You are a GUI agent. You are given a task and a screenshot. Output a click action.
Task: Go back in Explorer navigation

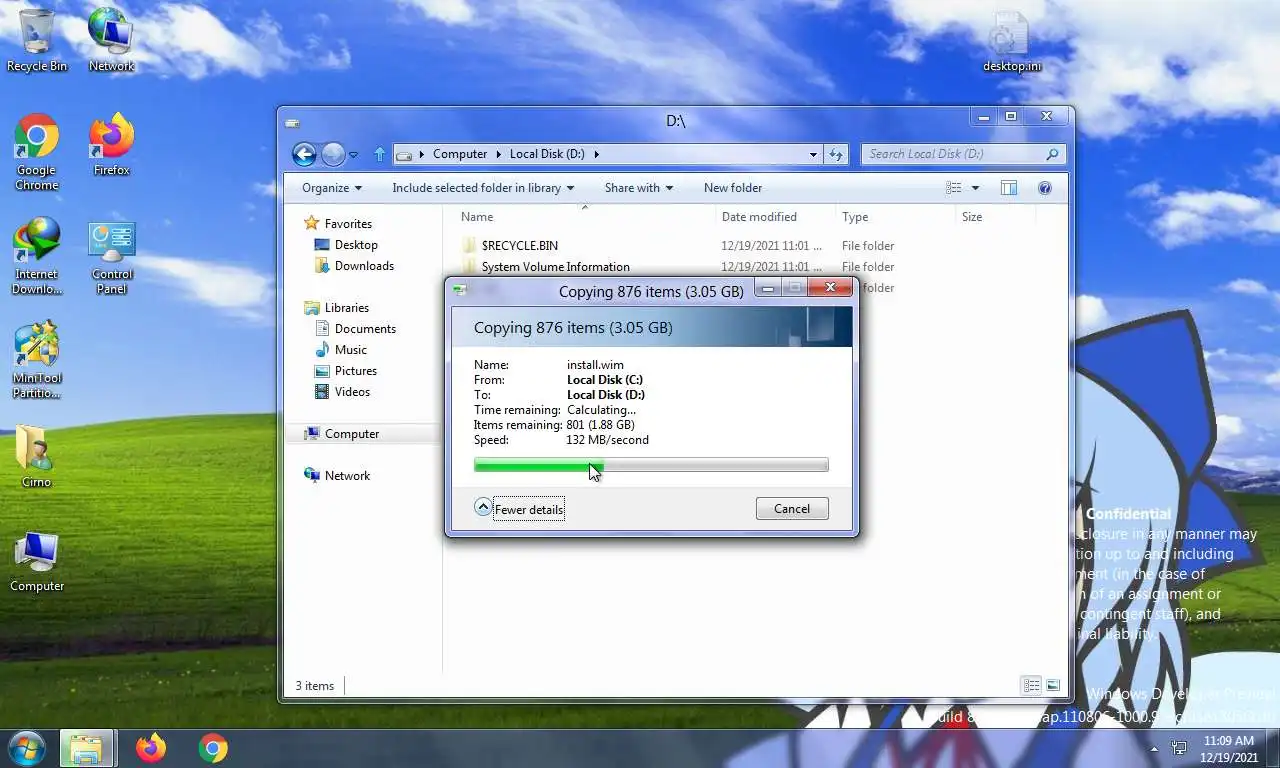304,154
